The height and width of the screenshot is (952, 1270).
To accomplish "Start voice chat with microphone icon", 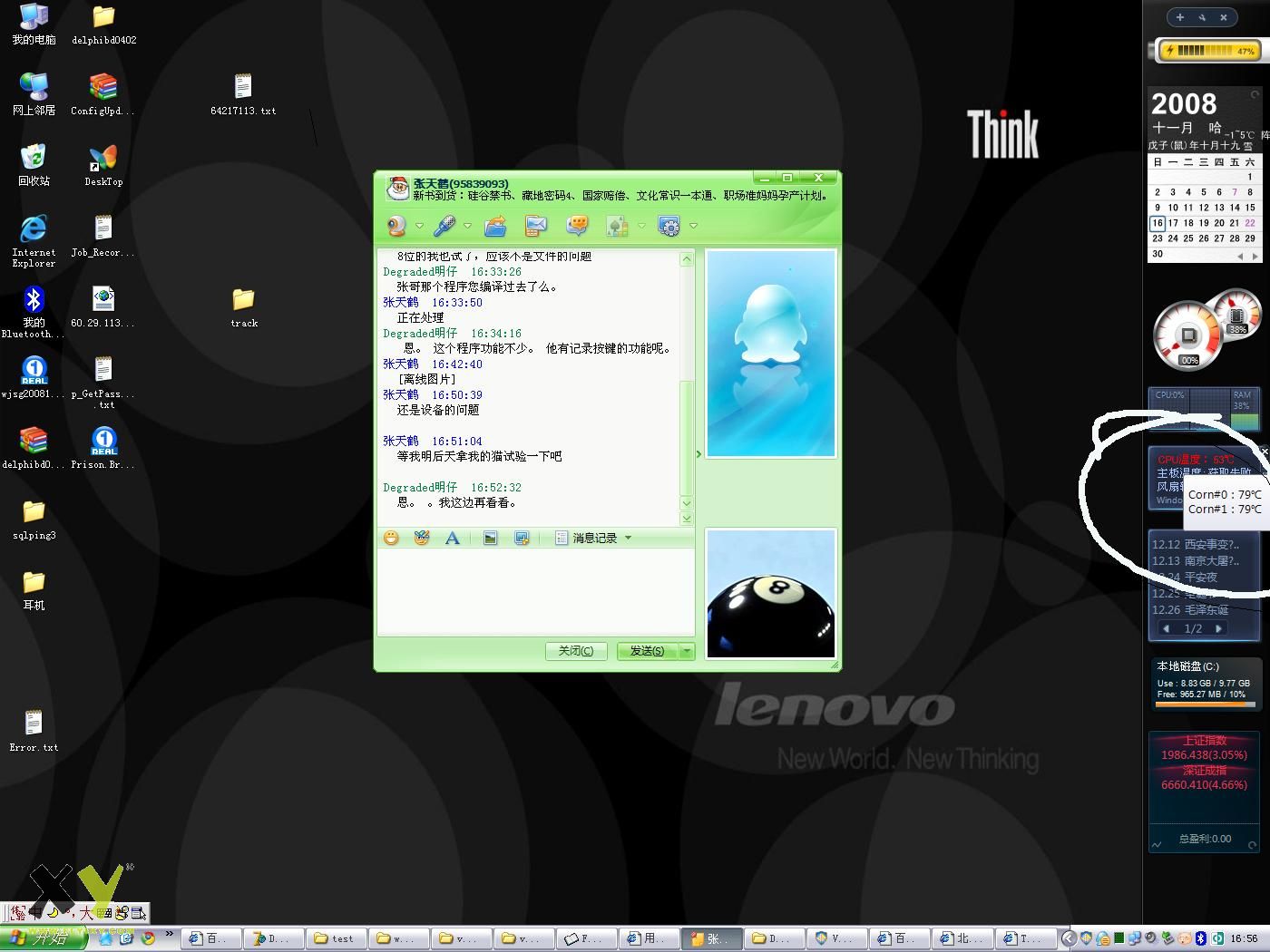I will point(444,226).
